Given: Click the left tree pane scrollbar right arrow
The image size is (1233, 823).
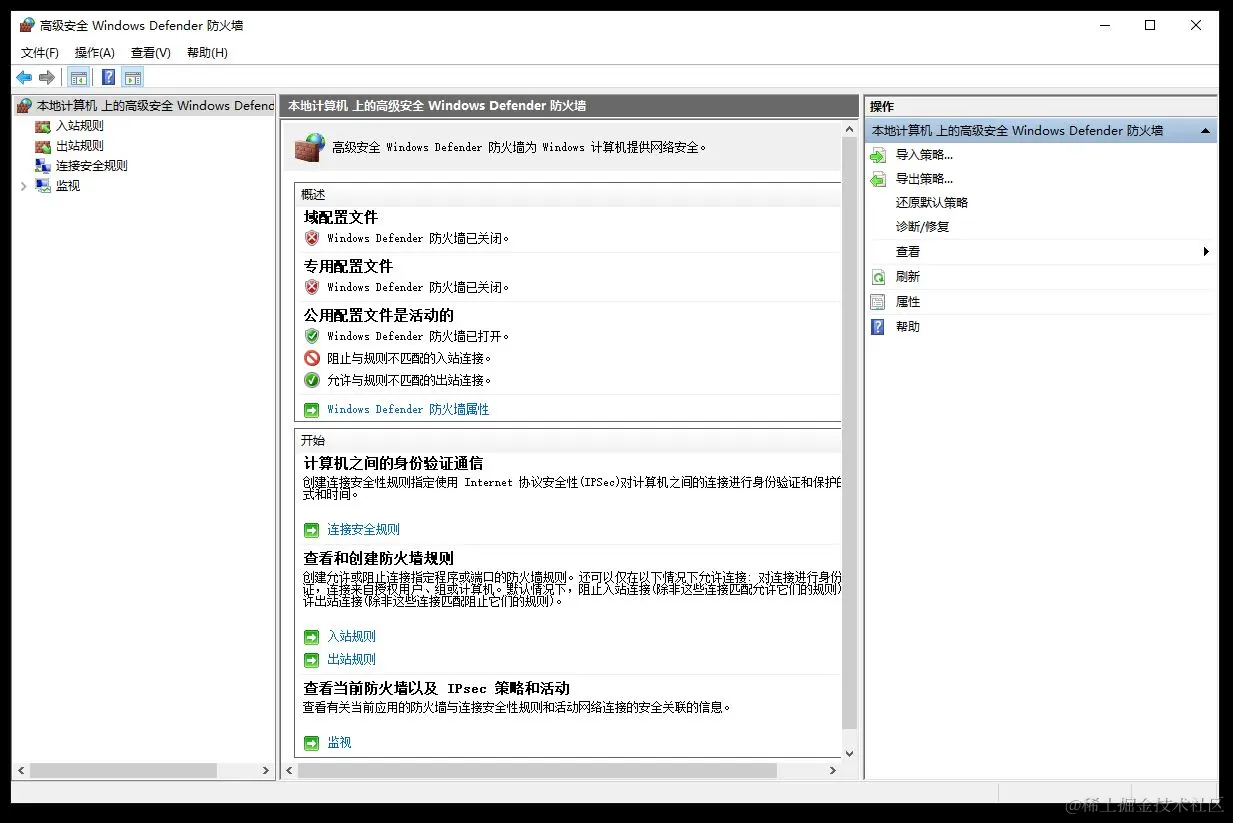Looking at the screenshot, I should (x=266, y=771).
